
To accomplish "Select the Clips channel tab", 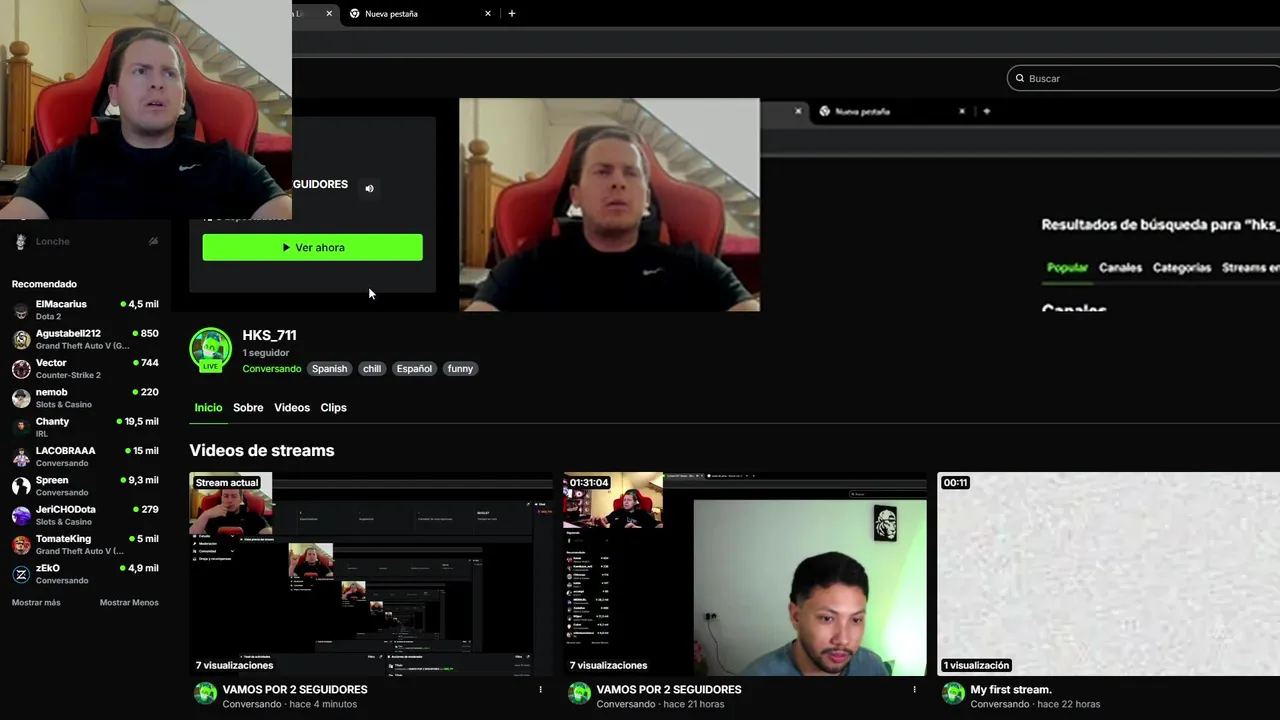I will (x=333, y=407).
